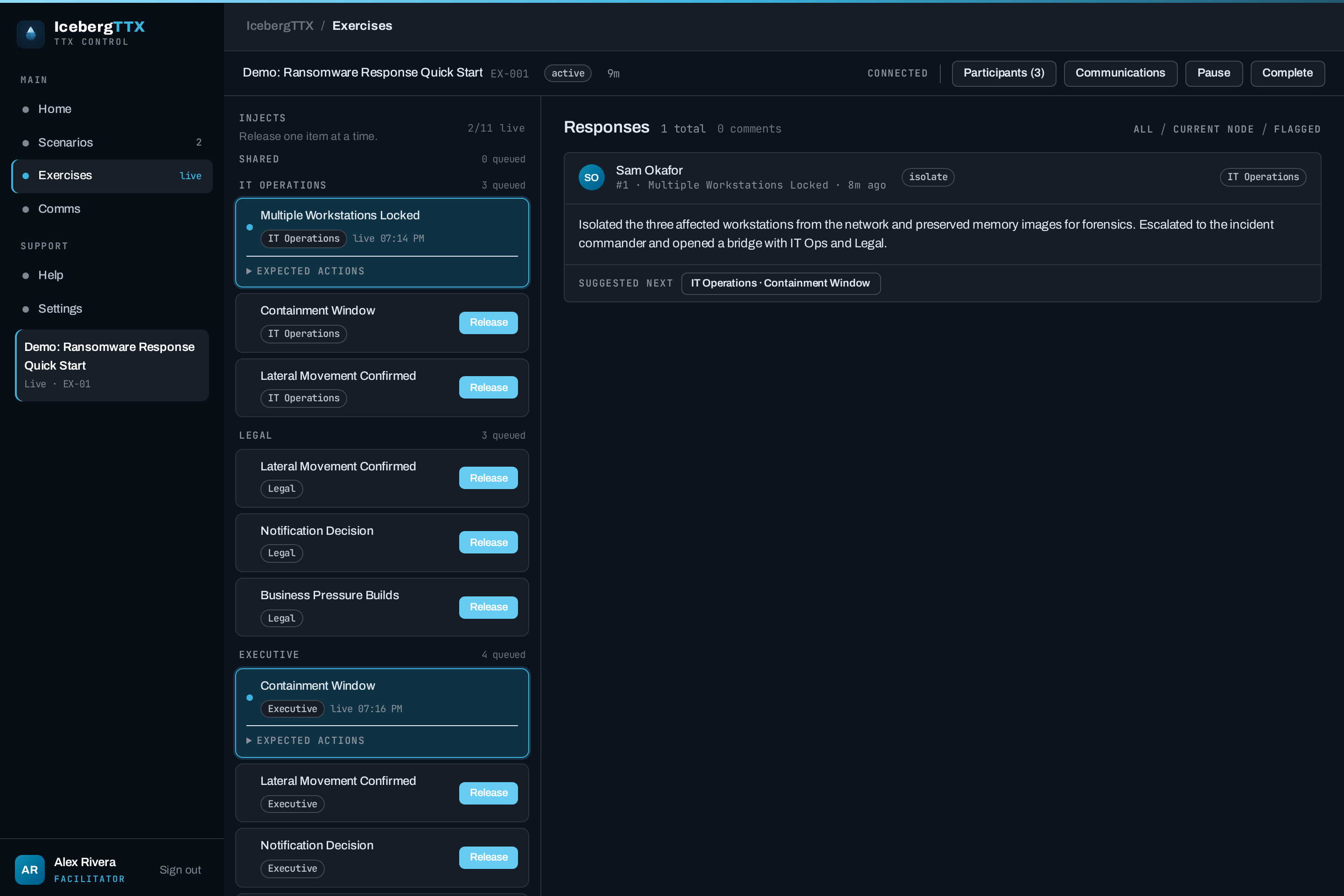Click the SHARED group header

pyautogui.click(x=259, y=159)
